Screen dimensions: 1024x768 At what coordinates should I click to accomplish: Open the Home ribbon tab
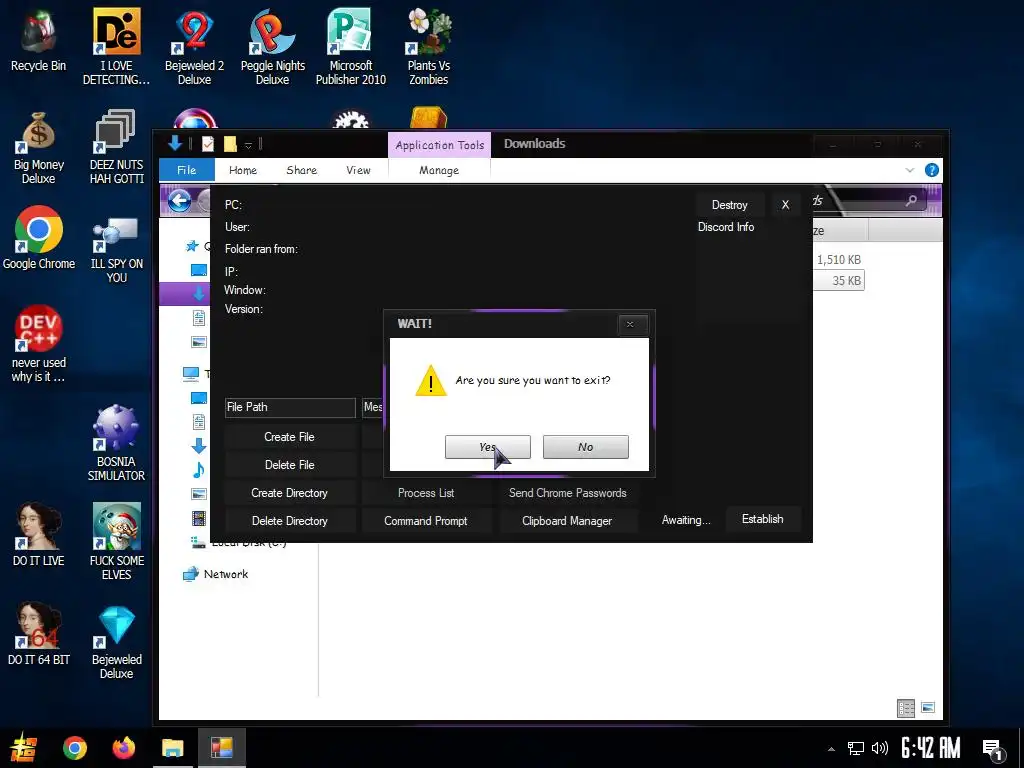(243, 170)
